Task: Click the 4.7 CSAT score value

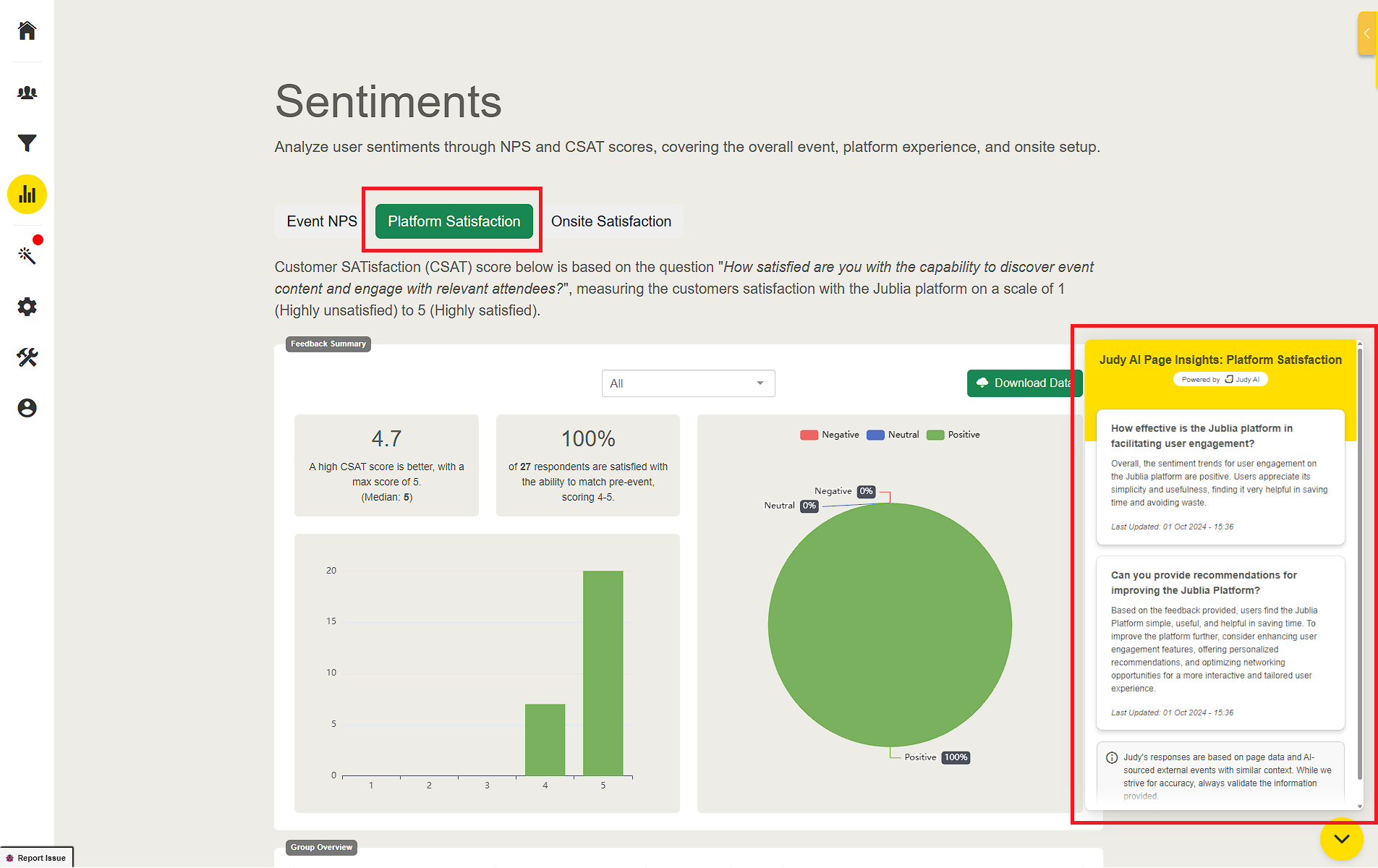Action: pos(386,438)
